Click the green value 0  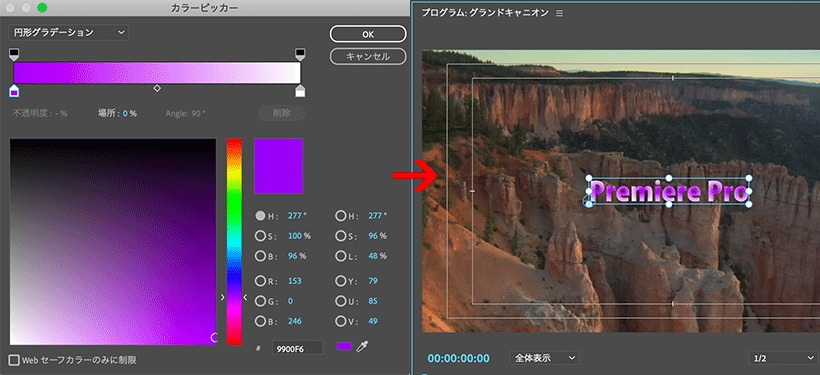290,301
